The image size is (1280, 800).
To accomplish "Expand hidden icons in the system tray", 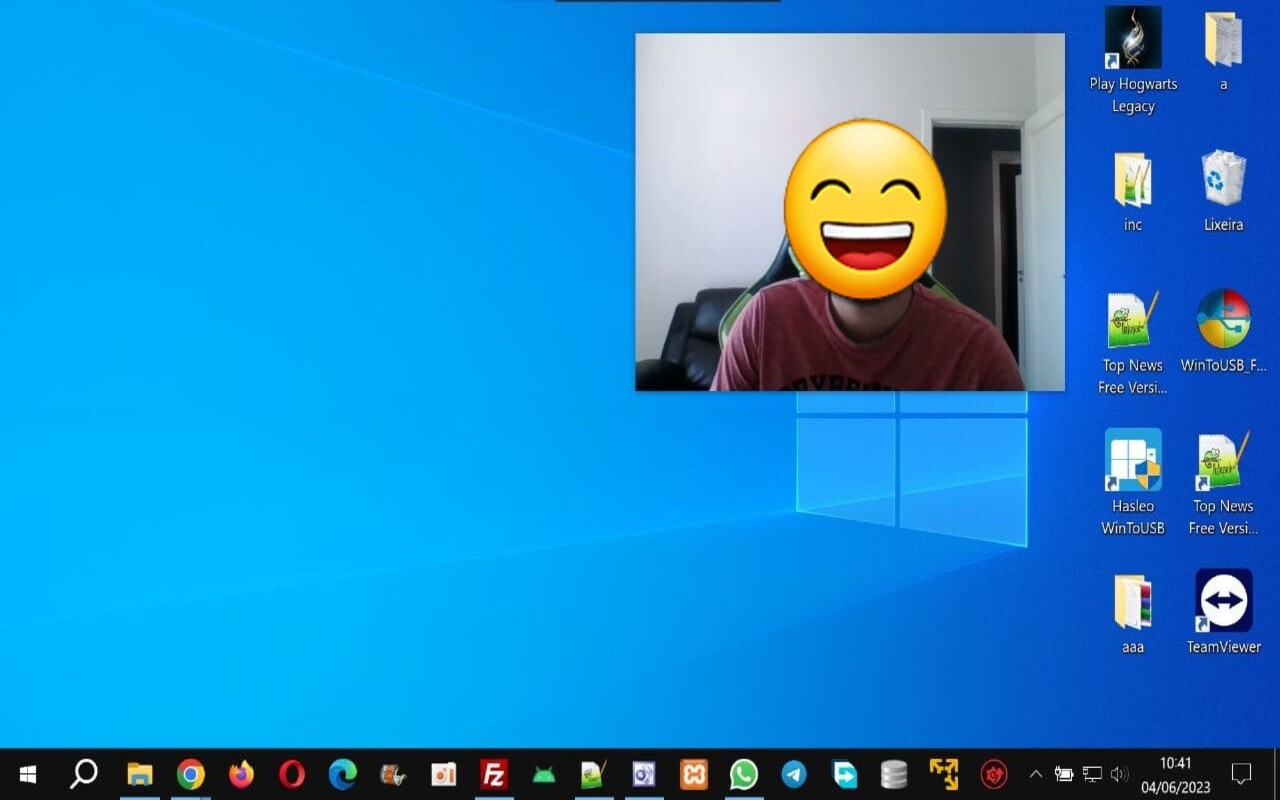I will click(1036, 773).
